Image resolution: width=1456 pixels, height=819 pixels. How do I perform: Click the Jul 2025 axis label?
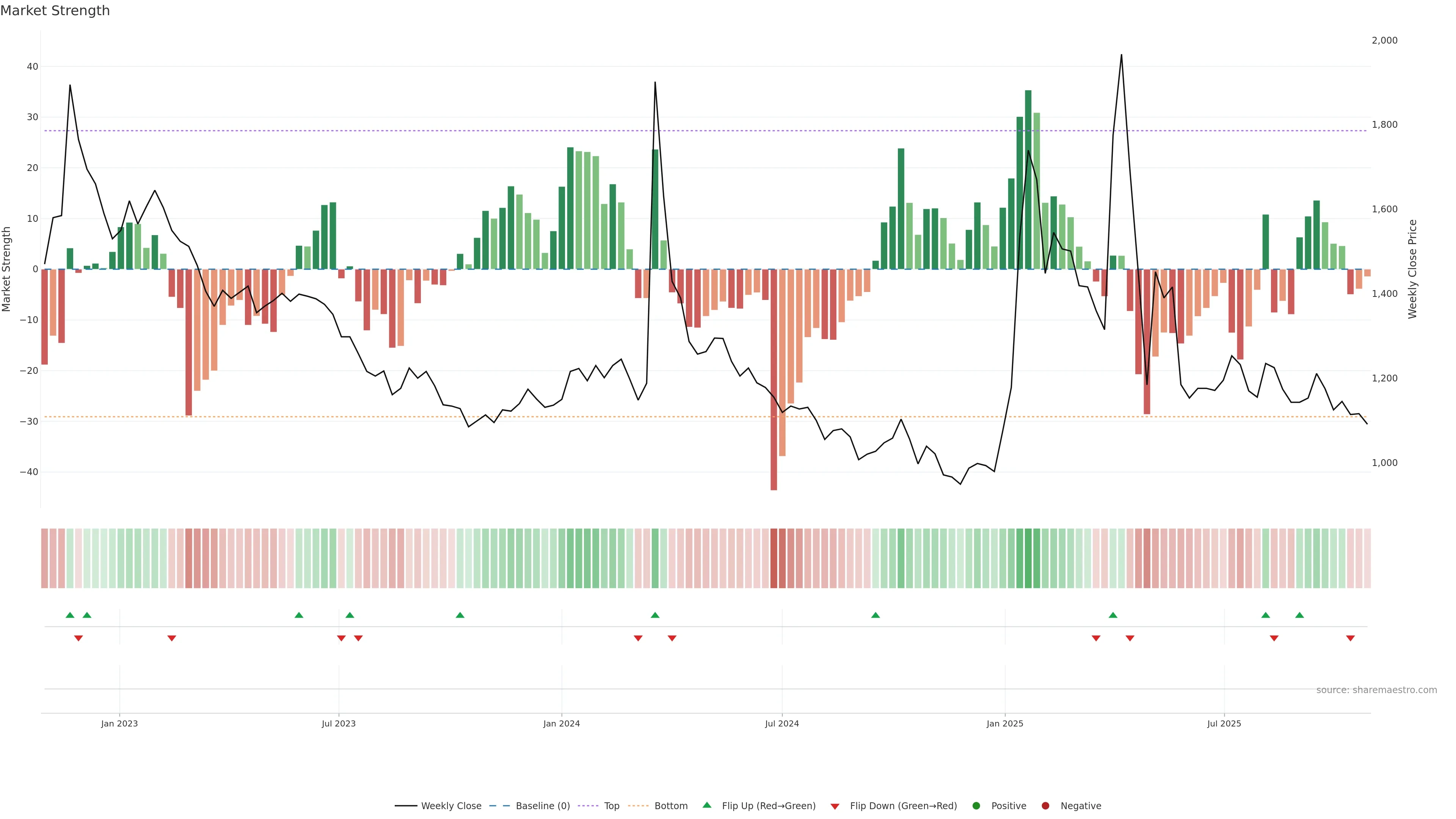(1224, 723)
